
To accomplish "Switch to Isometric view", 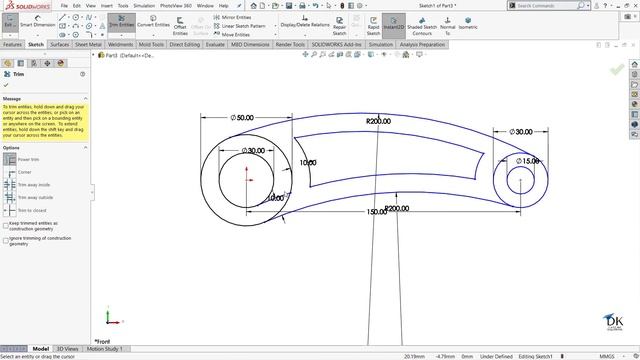I will [468, 23].
